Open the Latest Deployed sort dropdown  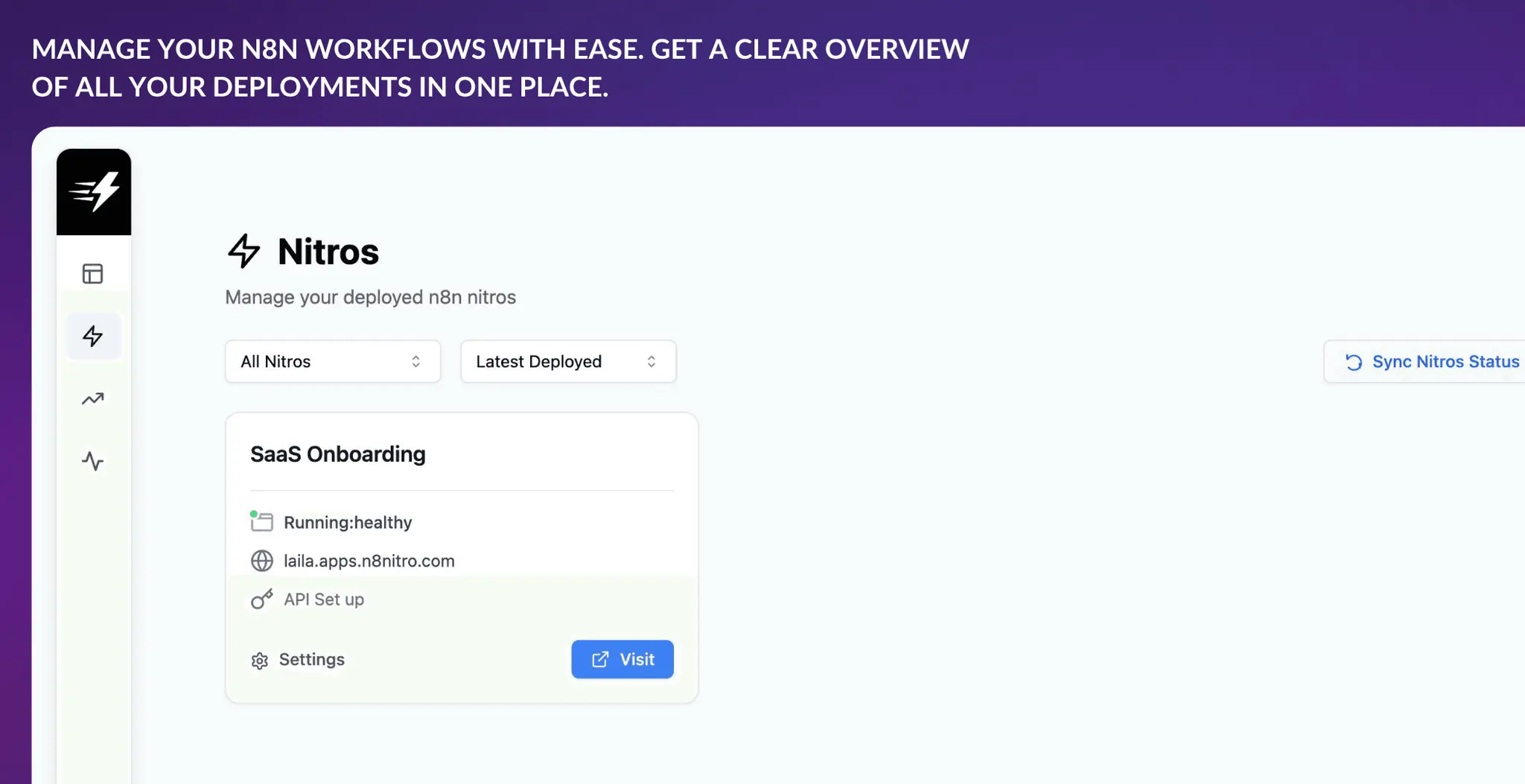(568, 361)
